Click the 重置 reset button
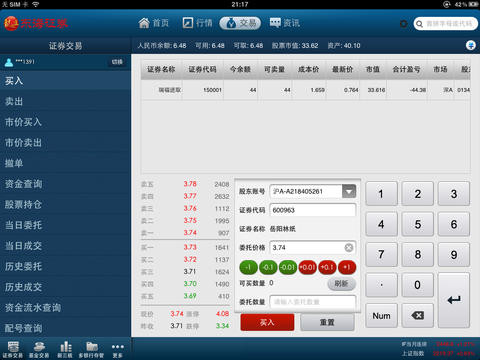480x361 pixels. (x=327, y=322)
